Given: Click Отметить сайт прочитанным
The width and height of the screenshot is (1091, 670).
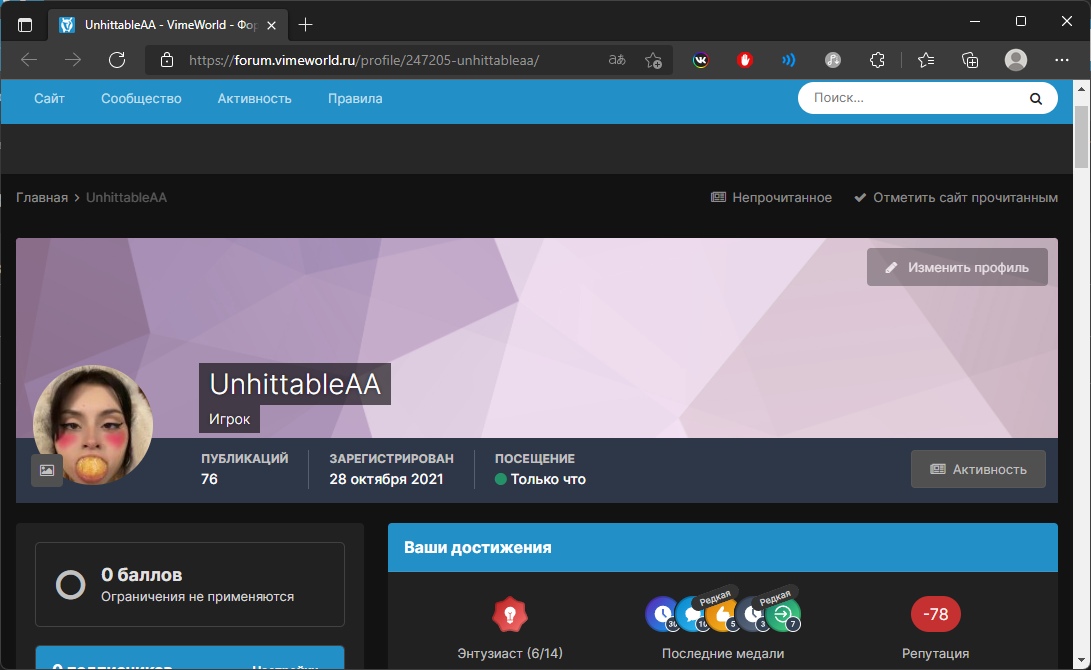Looking at the screenshot, I should pyautogui.click(x=955, y=198).
